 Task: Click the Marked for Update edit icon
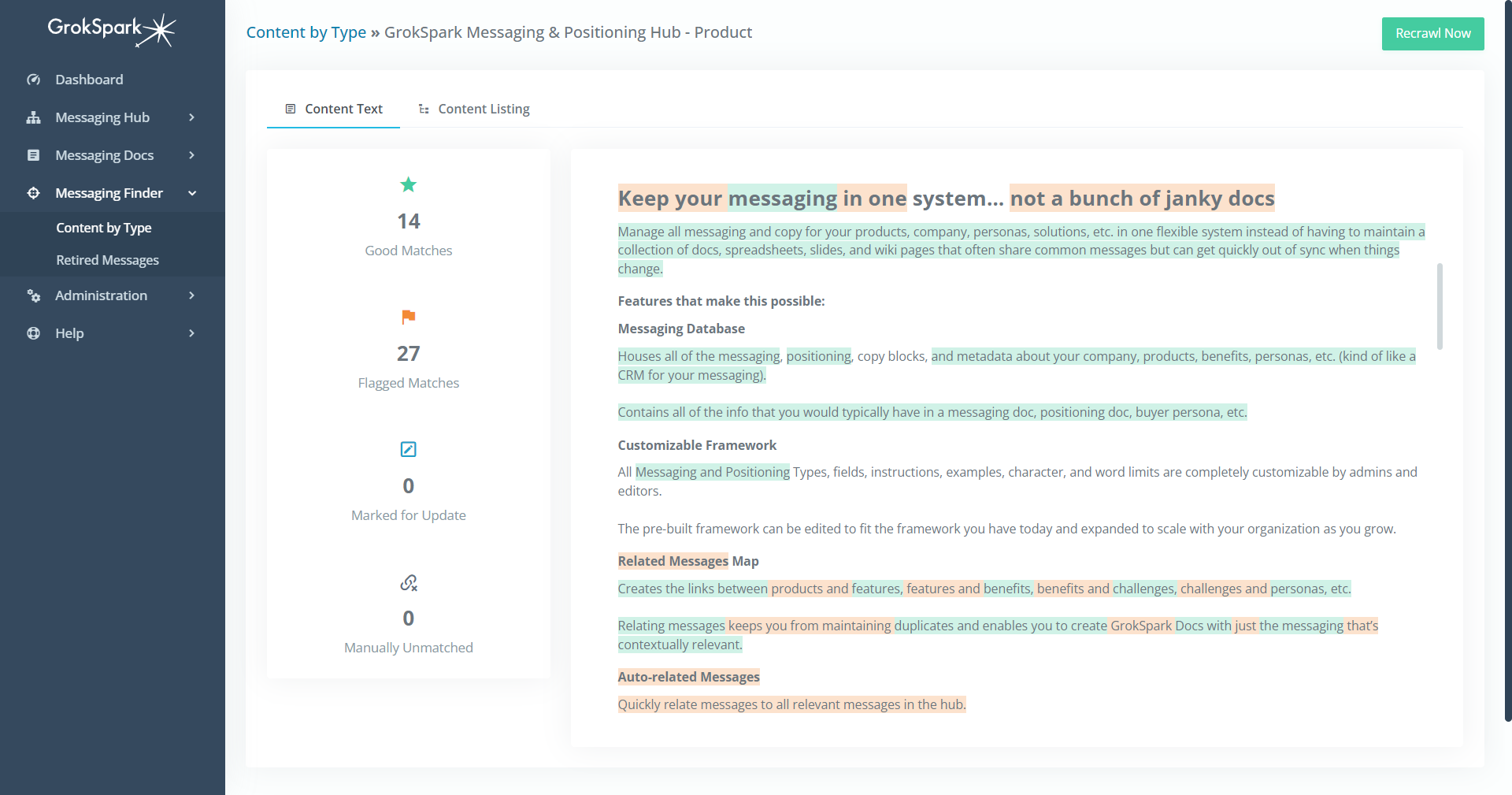[408, 449]
